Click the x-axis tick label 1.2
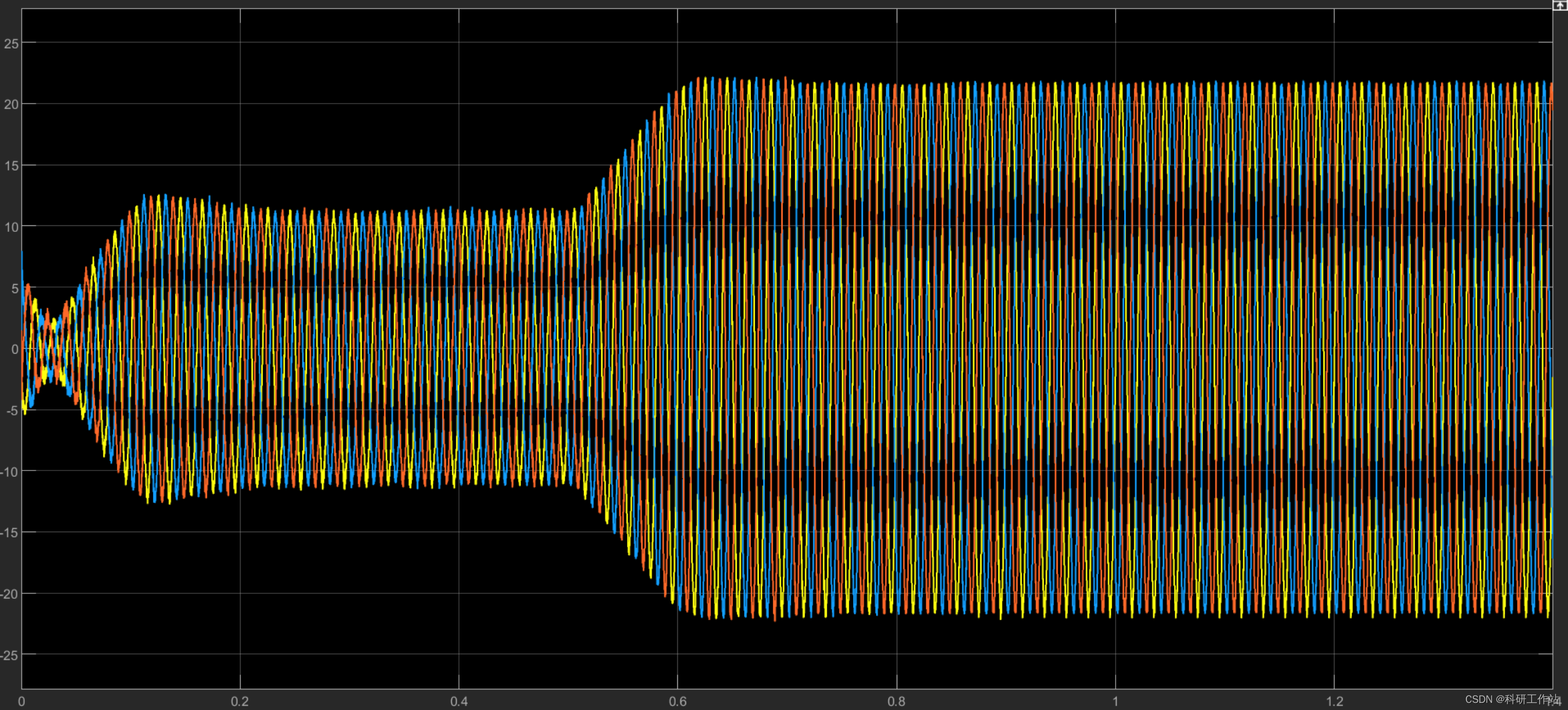1568x710 pixels. pyautogui.click(x=1334, y=701)
